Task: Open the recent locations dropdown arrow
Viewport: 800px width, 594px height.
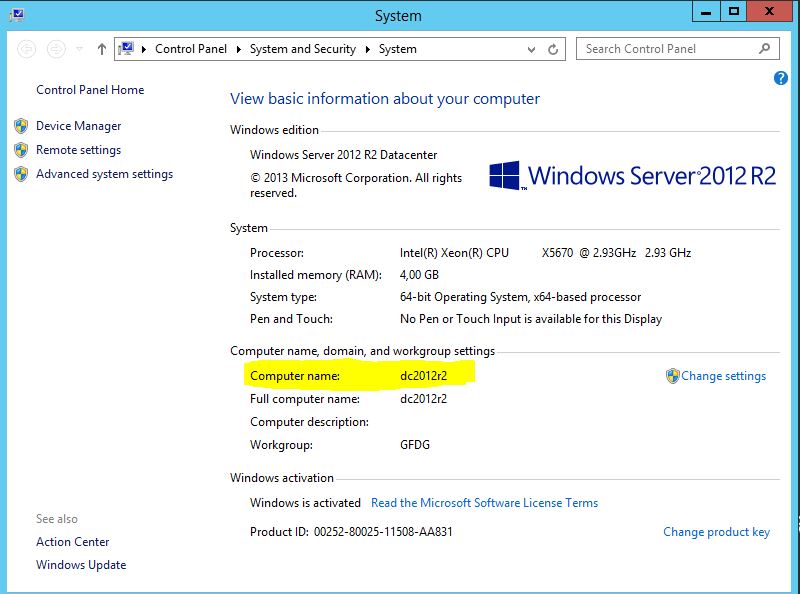Action: point(79,49)
